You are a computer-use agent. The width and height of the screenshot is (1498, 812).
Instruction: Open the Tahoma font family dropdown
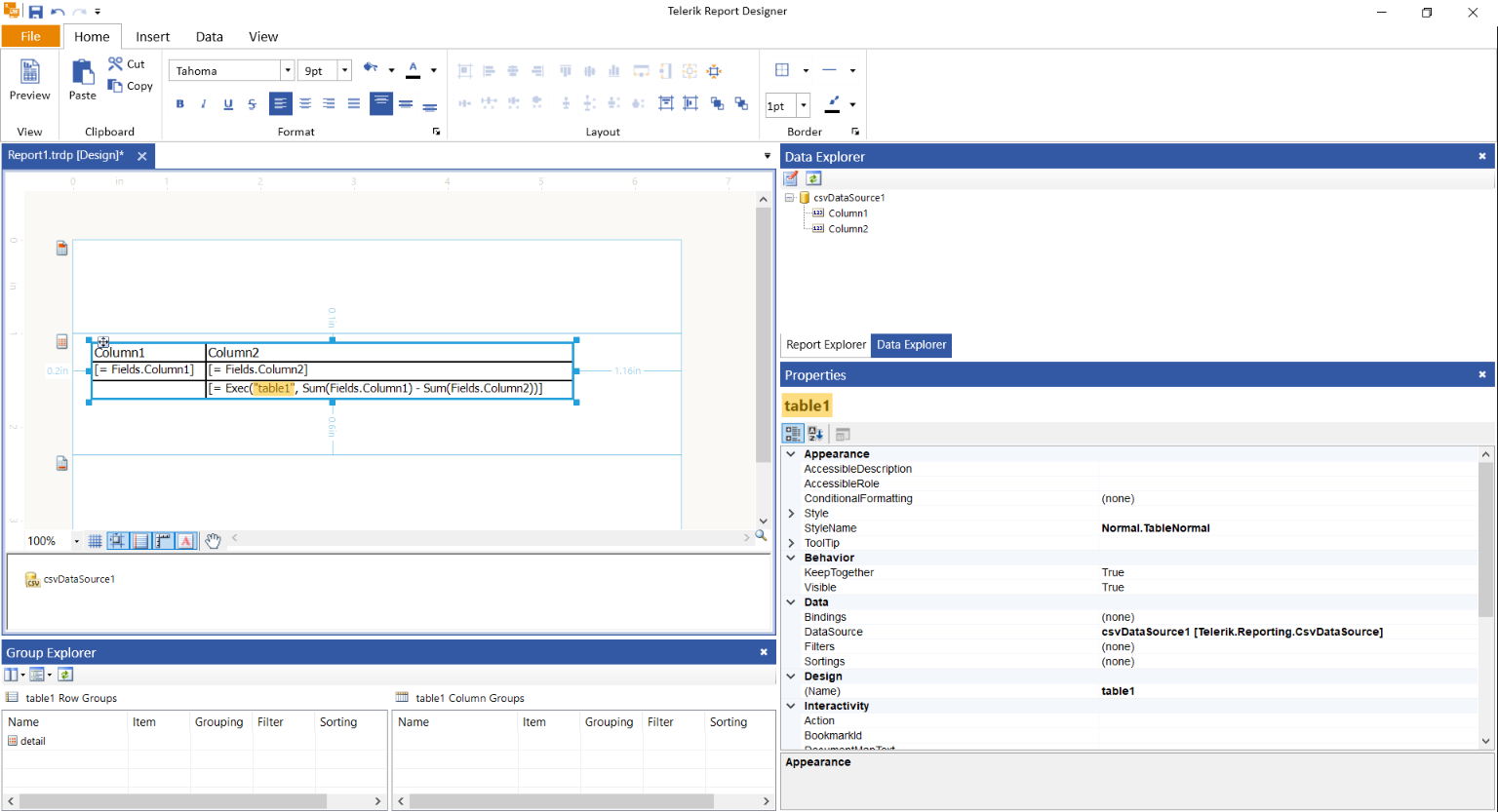pos(287,70)
